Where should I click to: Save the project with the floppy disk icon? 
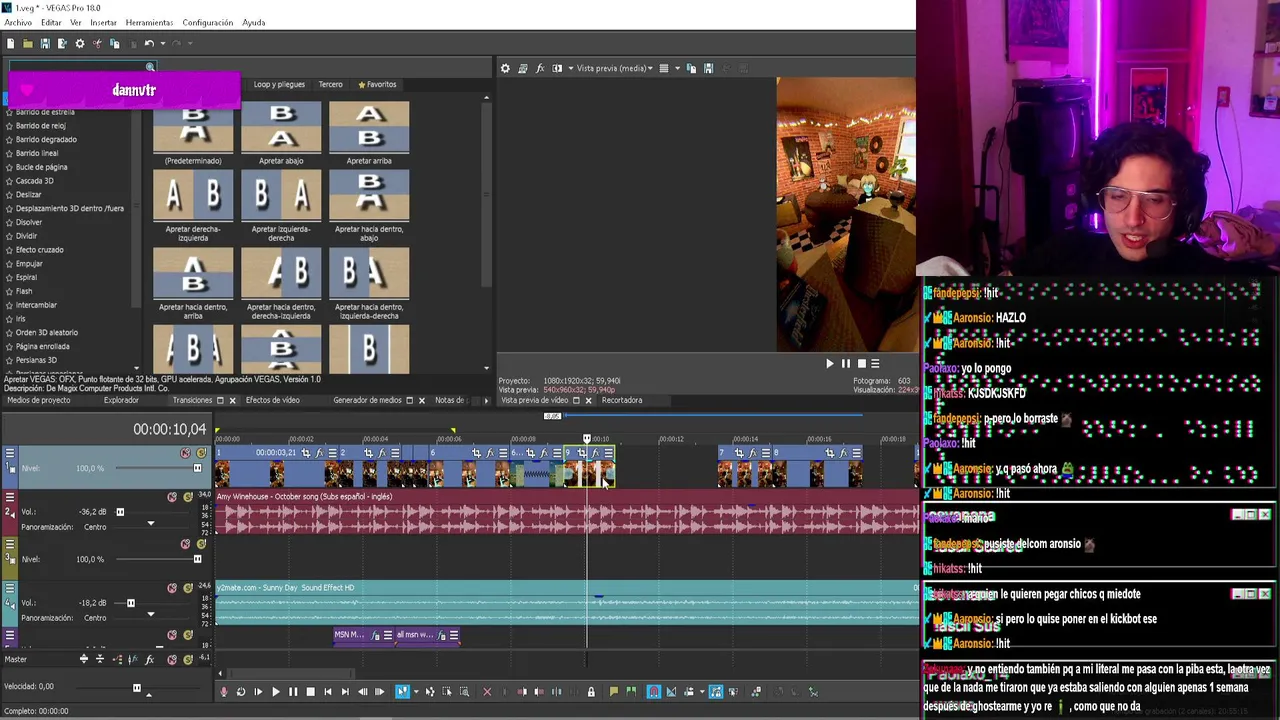tap(45, 43)
